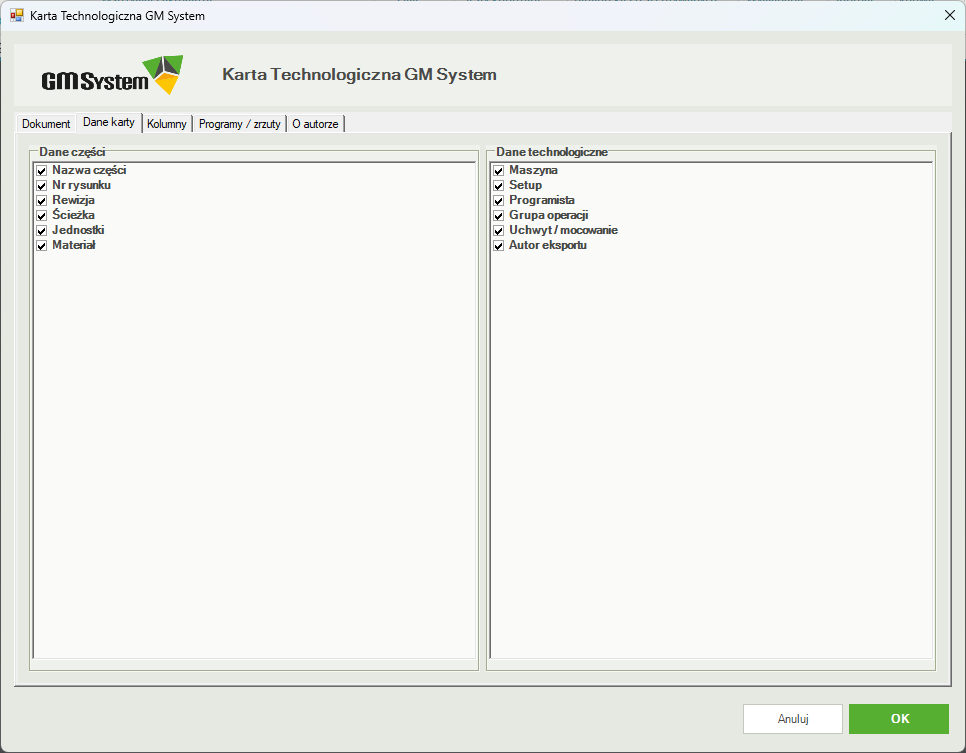966x753 pixels.
Task: Confirm with the green OK button
Action: click(899, 719)
